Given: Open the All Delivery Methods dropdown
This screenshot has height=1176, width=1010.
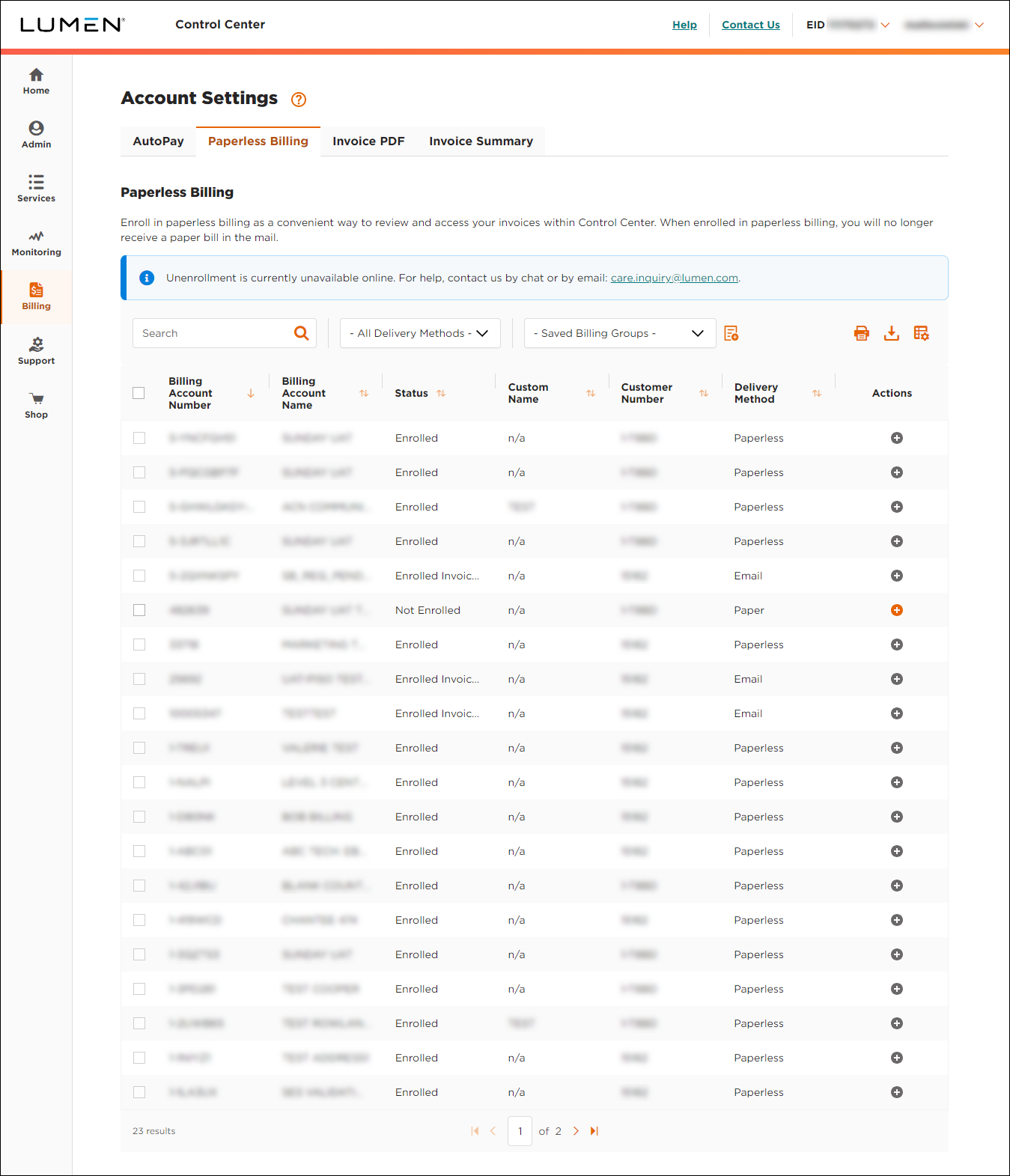Looking at the screenshot, I should [x=420, y=333].
